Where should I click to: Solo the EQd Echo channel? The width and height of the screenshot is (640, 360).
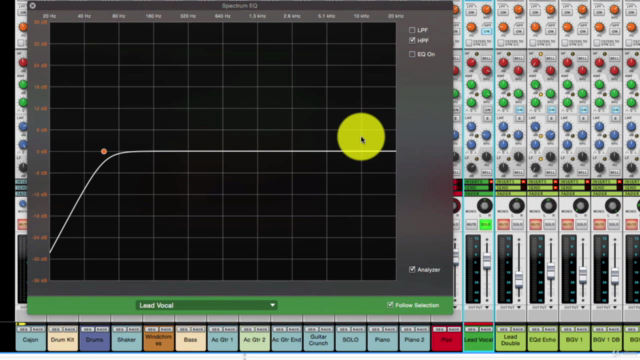(549, 224)
